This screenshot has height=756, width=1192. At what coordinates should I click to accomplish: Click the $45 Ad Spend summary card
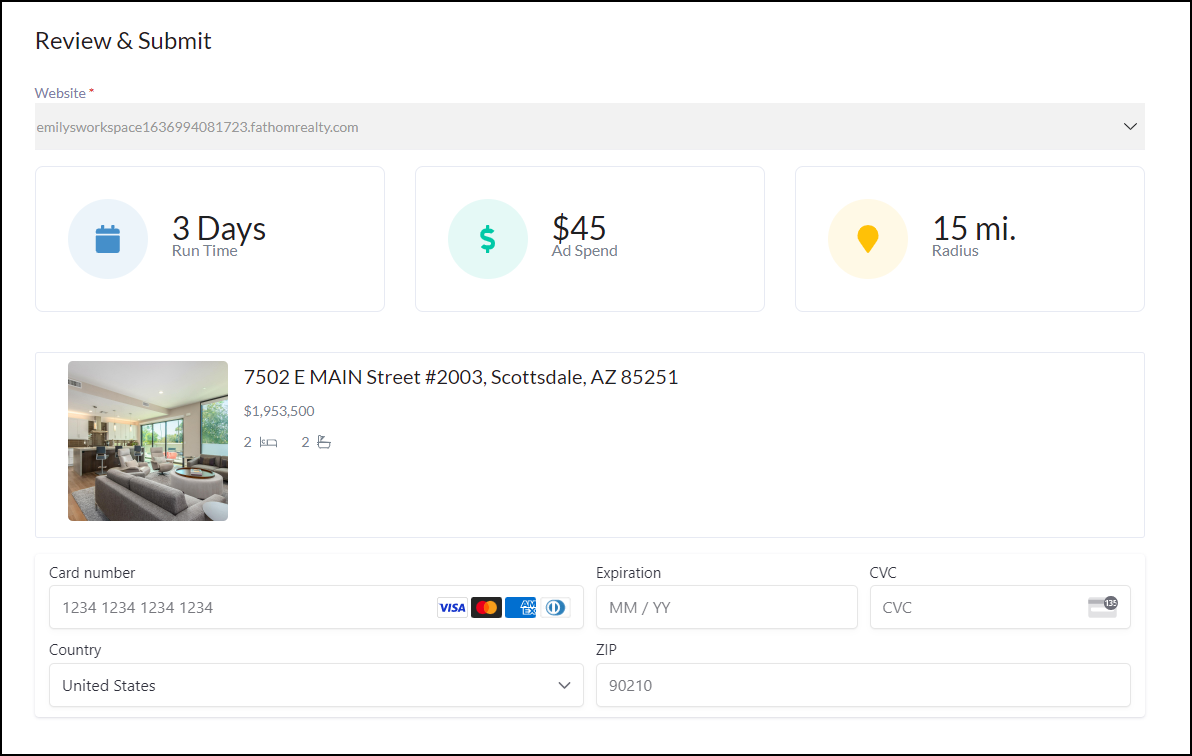[589, 239]
